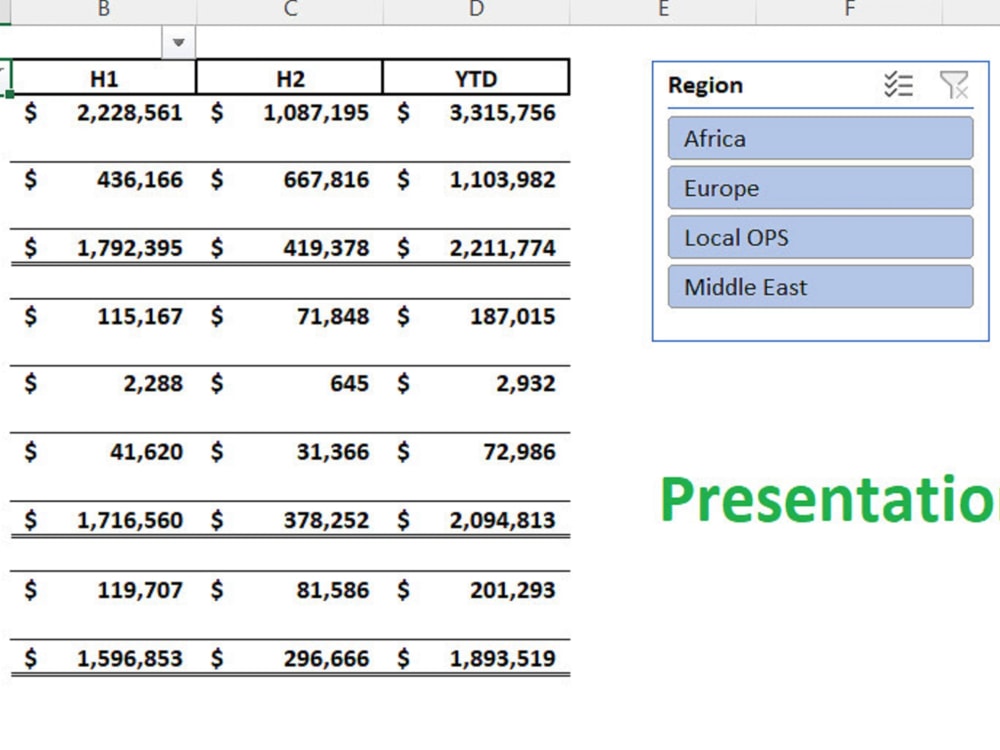Select Local OPS in the Region slicer
1000x750 pixels.
coord(821,238)
